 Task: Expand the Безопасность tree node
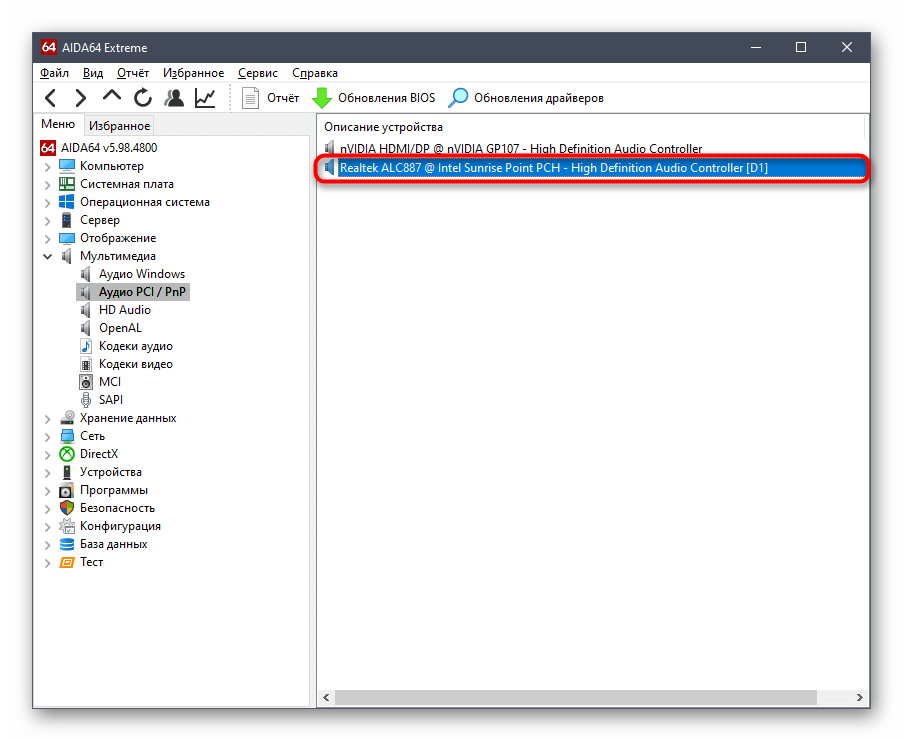[x=48, y=509]
